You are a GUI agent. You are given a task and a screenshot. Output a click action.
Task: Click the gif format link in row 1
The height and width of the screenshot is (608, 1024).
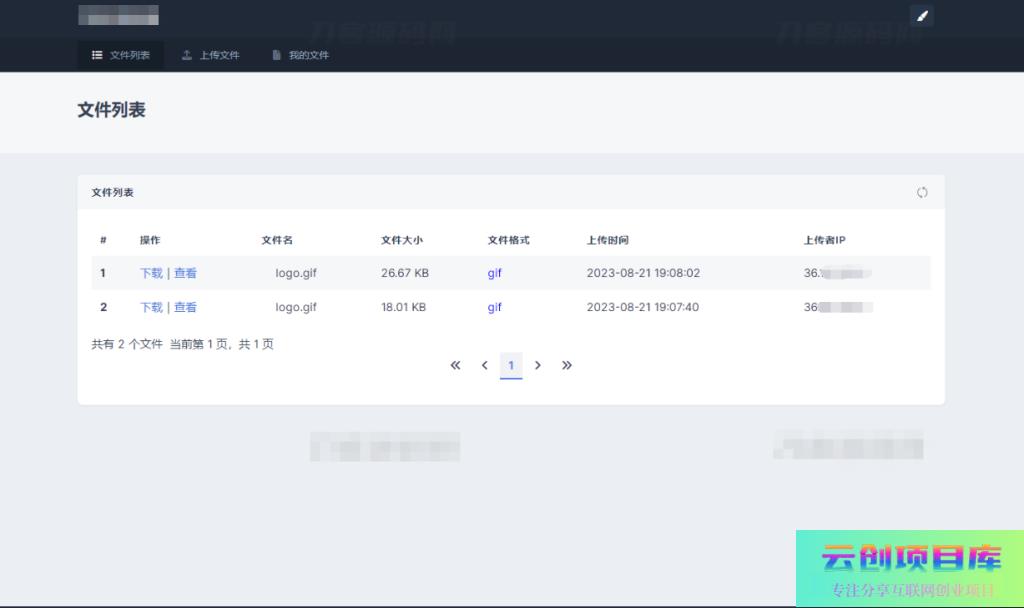click(495, 273)
